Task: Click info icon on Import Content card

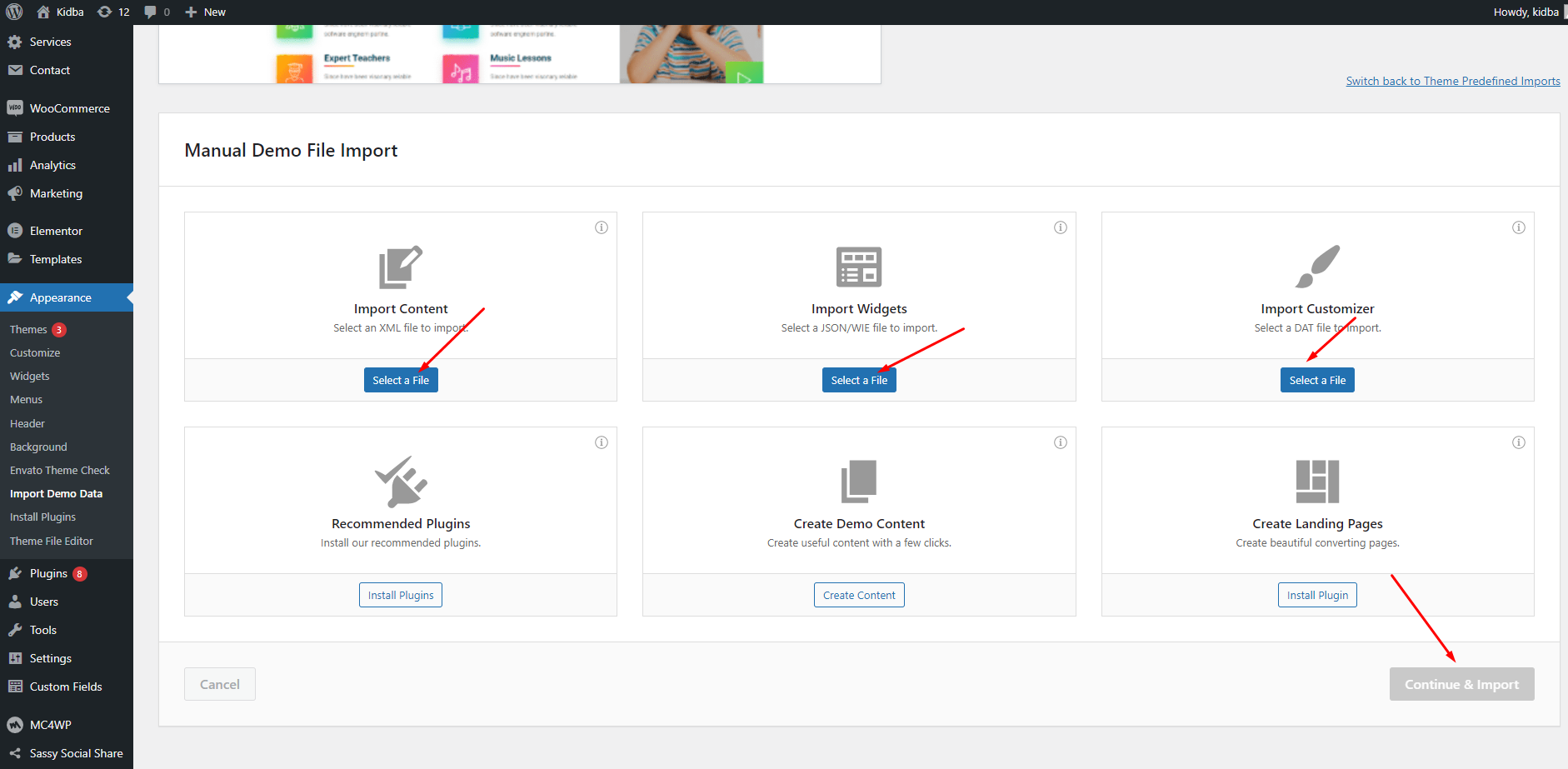Action: tap(602, 227)
